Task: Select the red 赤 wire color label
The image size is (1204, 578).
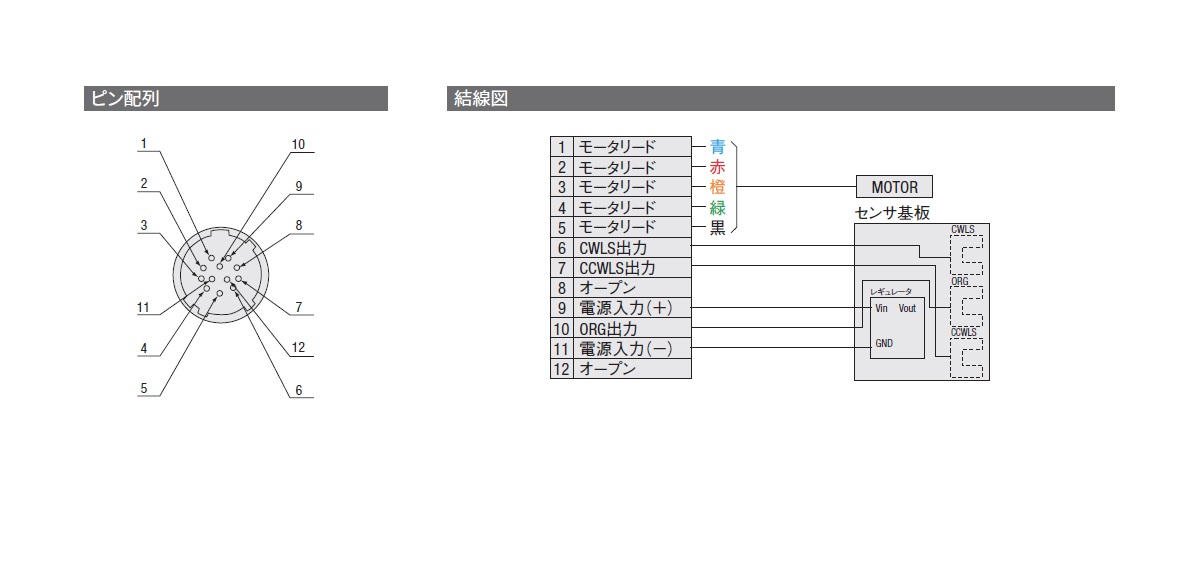Action: click(x=717, y=167)
